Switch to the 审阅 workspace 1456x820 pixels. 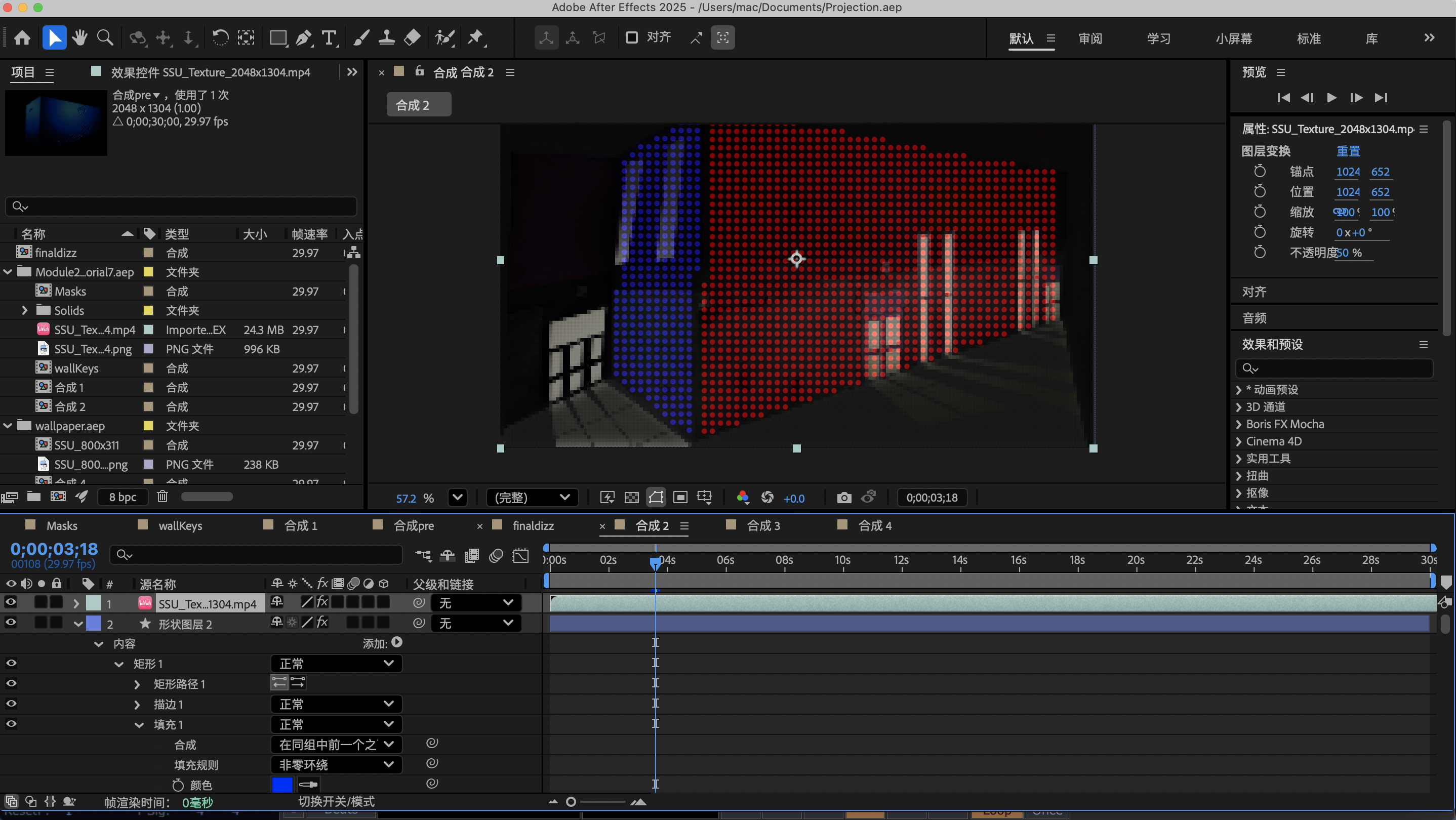click(x=1090, y=38)
